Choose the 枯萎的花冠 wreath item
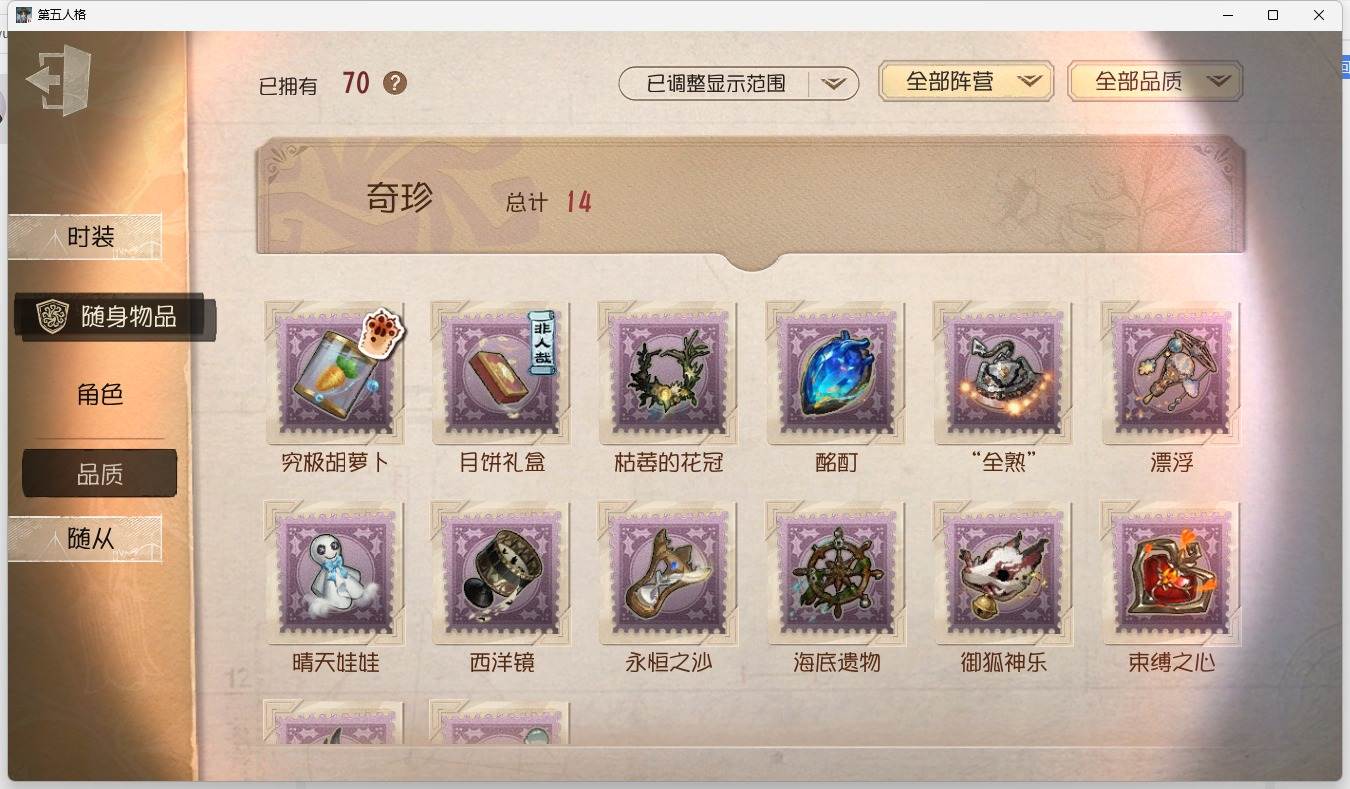This screenshot has height=789, width=1350. click(669, 373)
